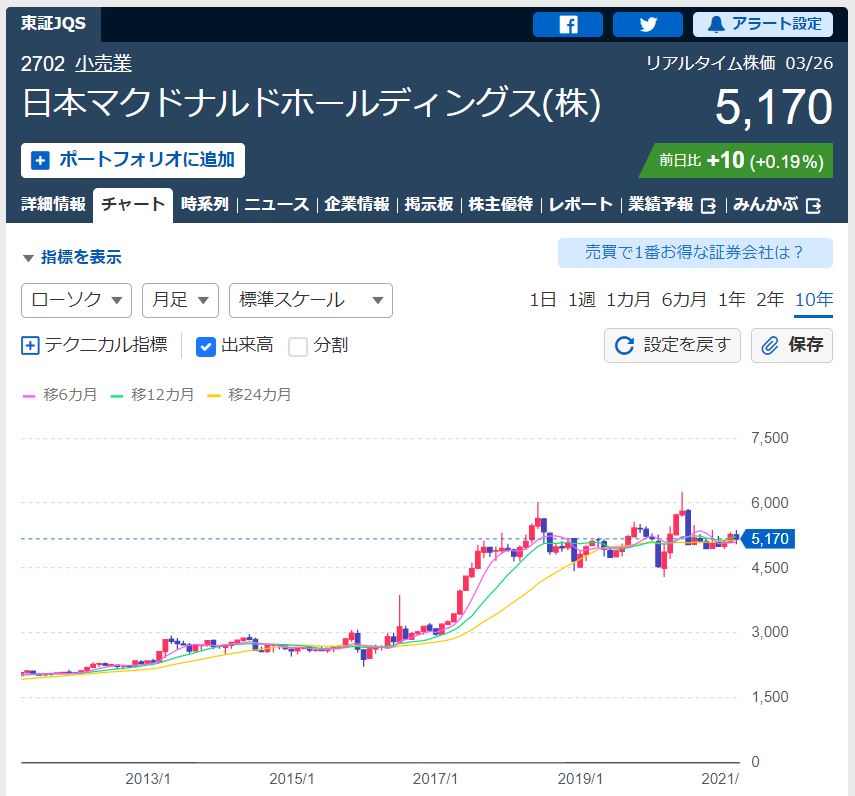The width and height of the screenshot is (855, 796).
Task: Select the 6カ月 chart range
Action: point(684,299)
